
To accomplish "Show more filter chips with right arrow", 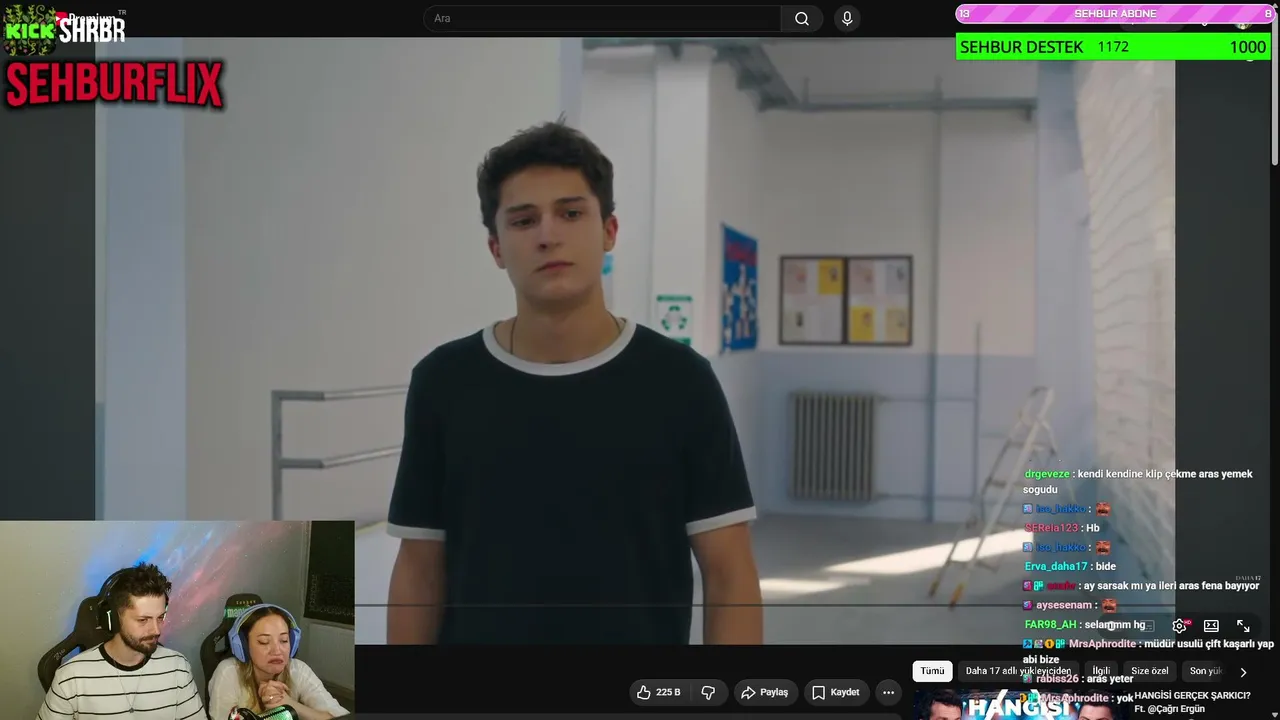I will 1243,672.
